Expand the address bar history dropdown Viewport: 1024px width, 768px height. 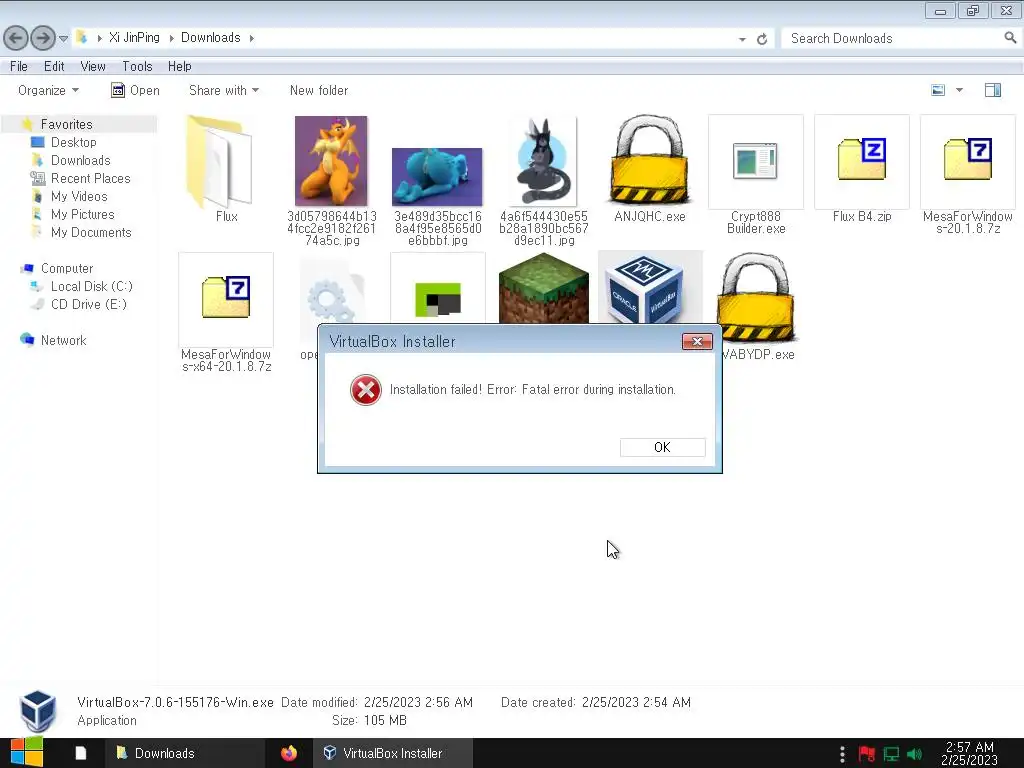(742, 39)
